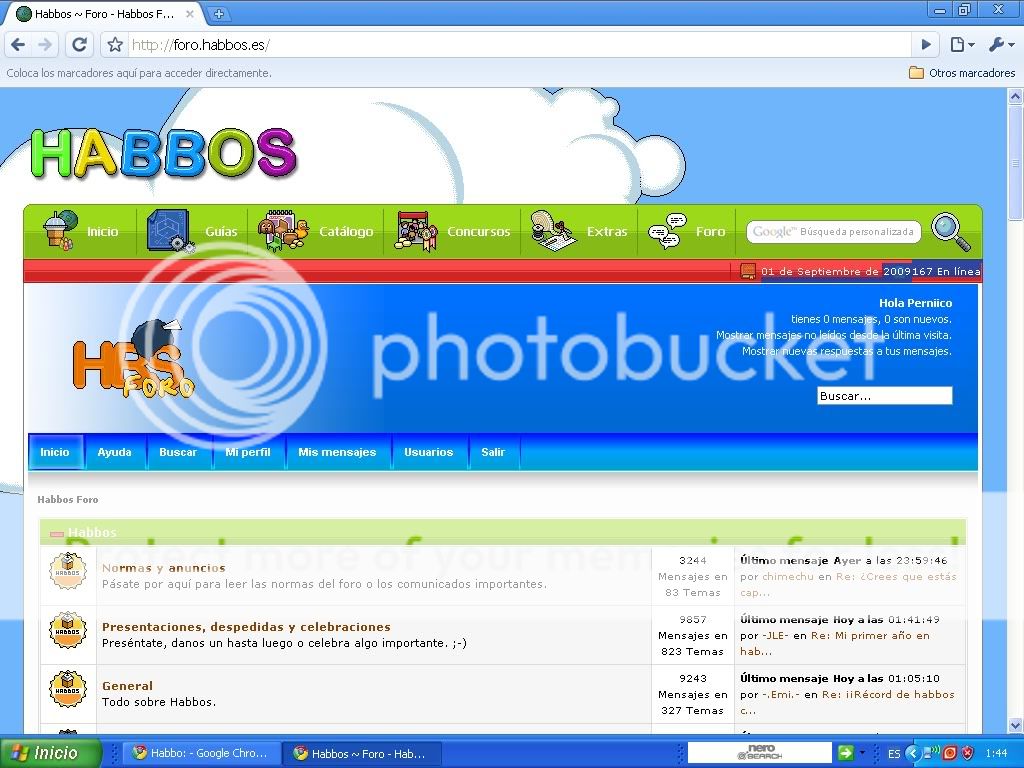Open Presentaciones, despedidas y celebraciones board

click(246, 627)
